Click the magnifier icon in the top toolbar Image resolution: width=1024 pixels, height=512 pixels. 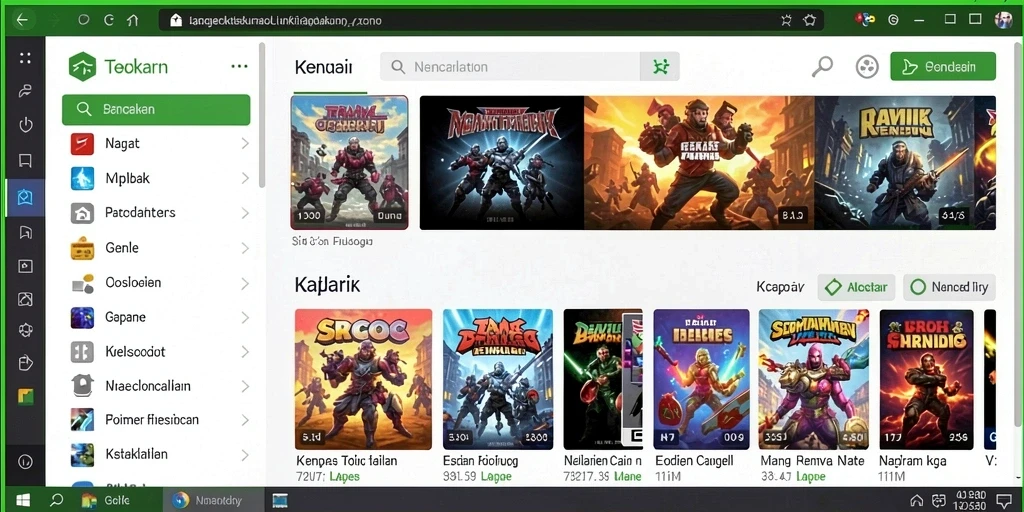[x=822, y=67]
